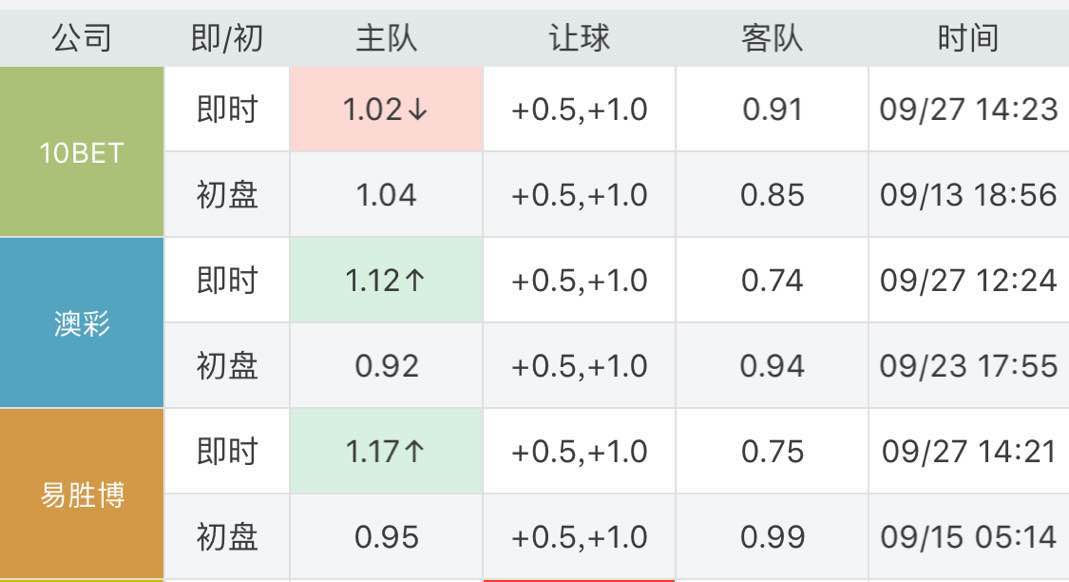
Task: Select the 主队 column header
Action: pyautogui.click(x=386, y=39)
